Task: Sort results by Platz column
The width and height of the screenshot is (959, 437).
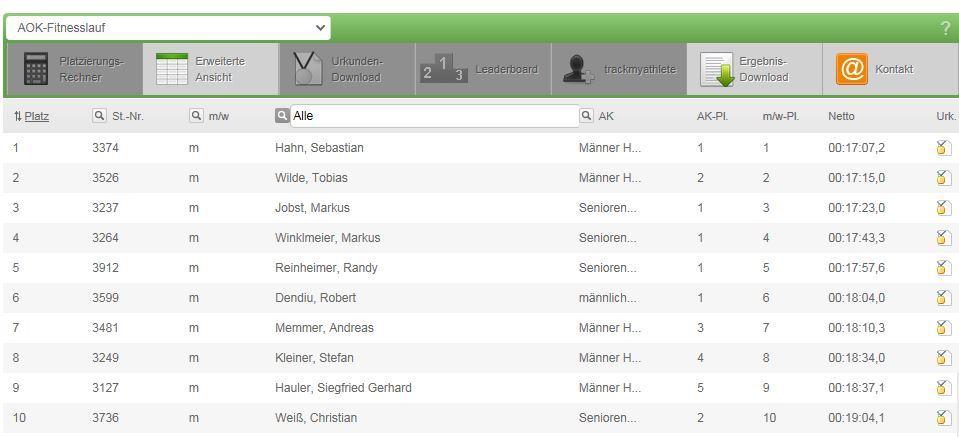Action: coord(36,116)
